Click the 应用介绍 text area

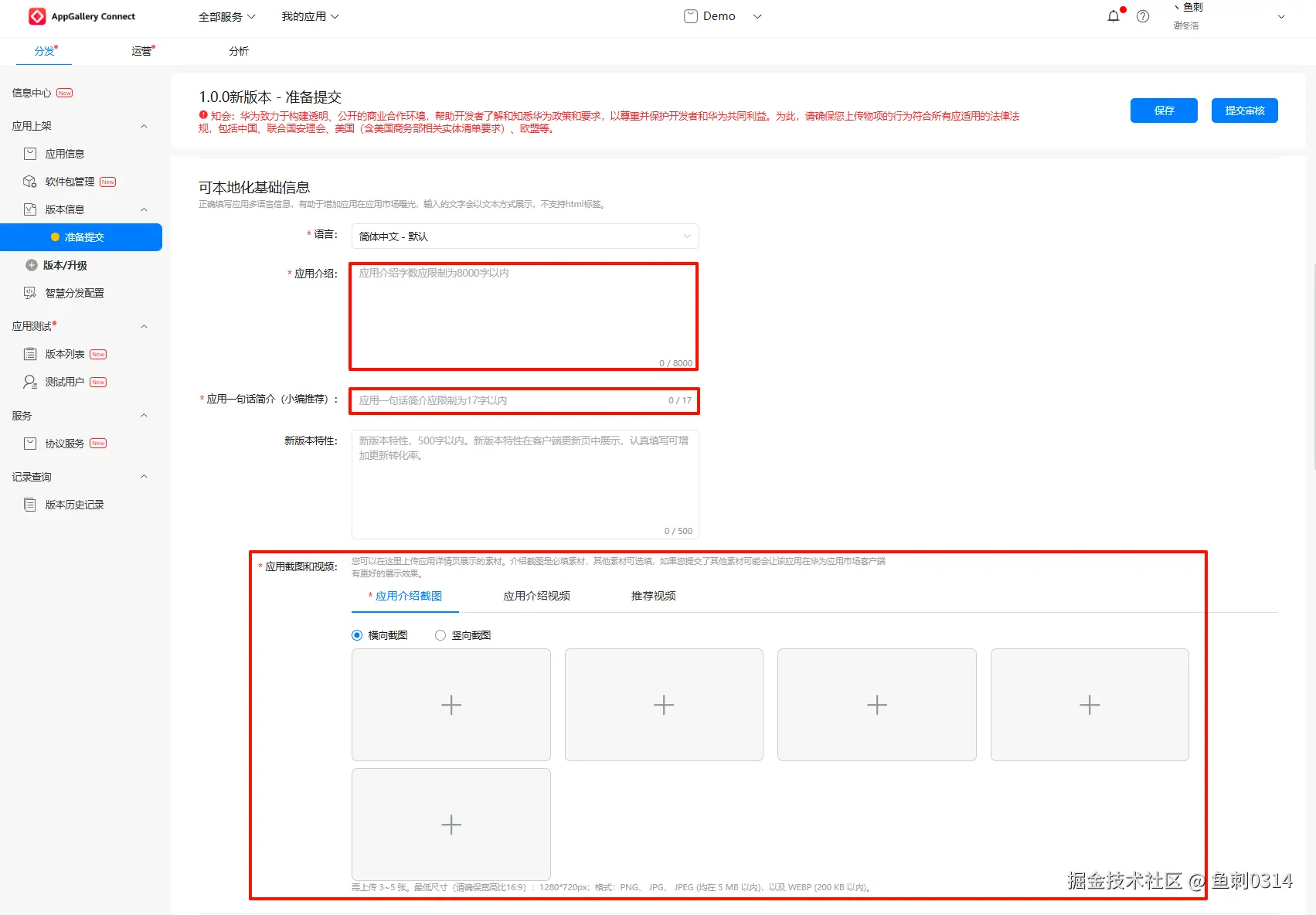tap(525, 317)
